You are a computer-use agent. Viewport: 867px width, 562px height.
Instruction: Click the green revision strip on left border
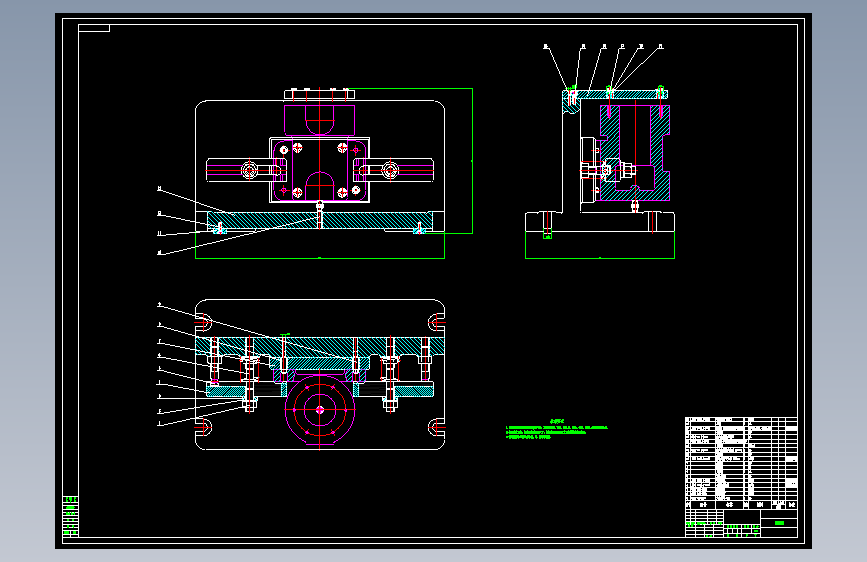tap(70, 516)
